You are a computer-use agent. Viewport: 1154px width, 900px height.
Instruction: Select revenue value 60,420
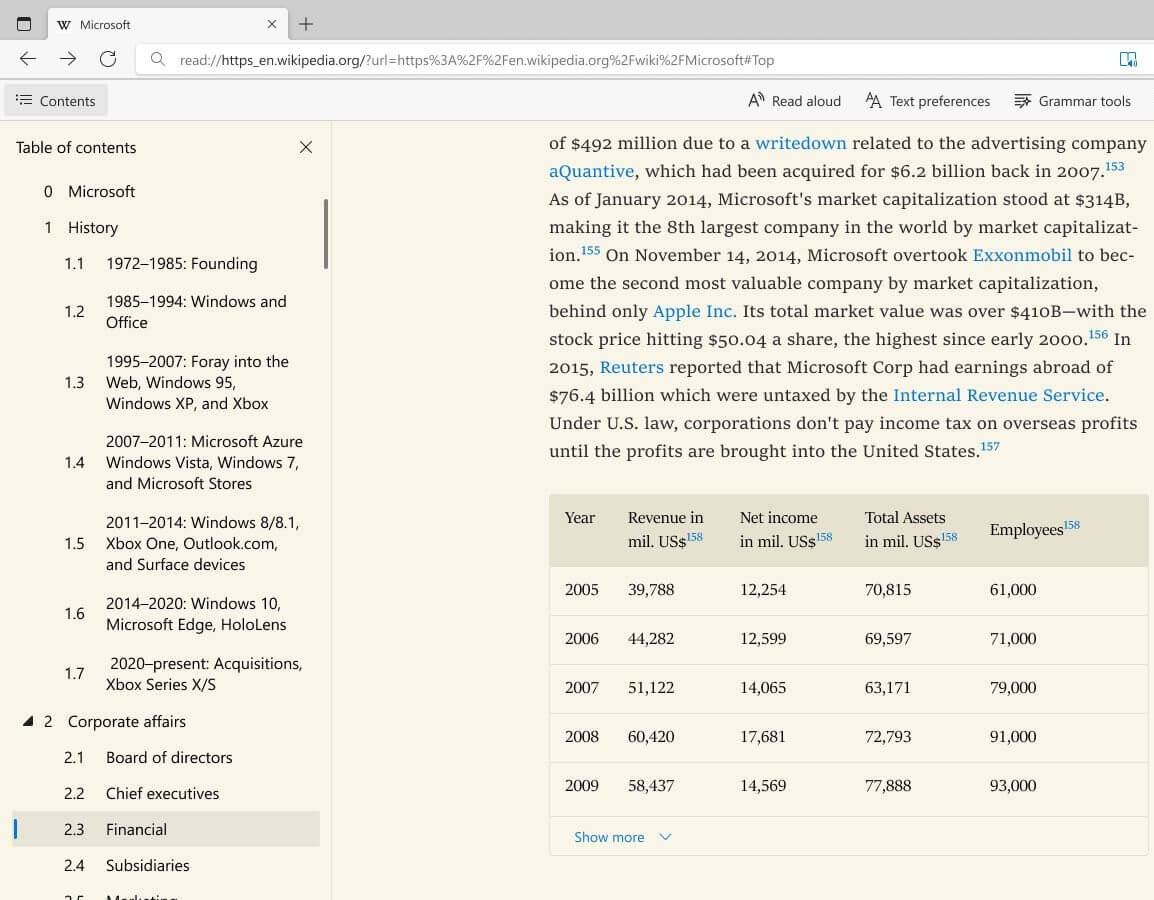(651, 737)
